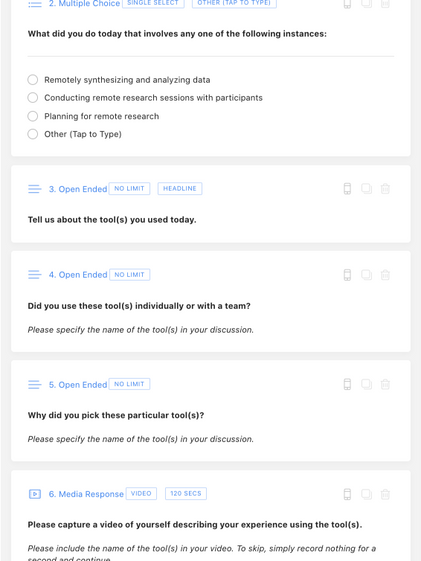Open the 120 SECS tag on question 6

coord(186,493)
